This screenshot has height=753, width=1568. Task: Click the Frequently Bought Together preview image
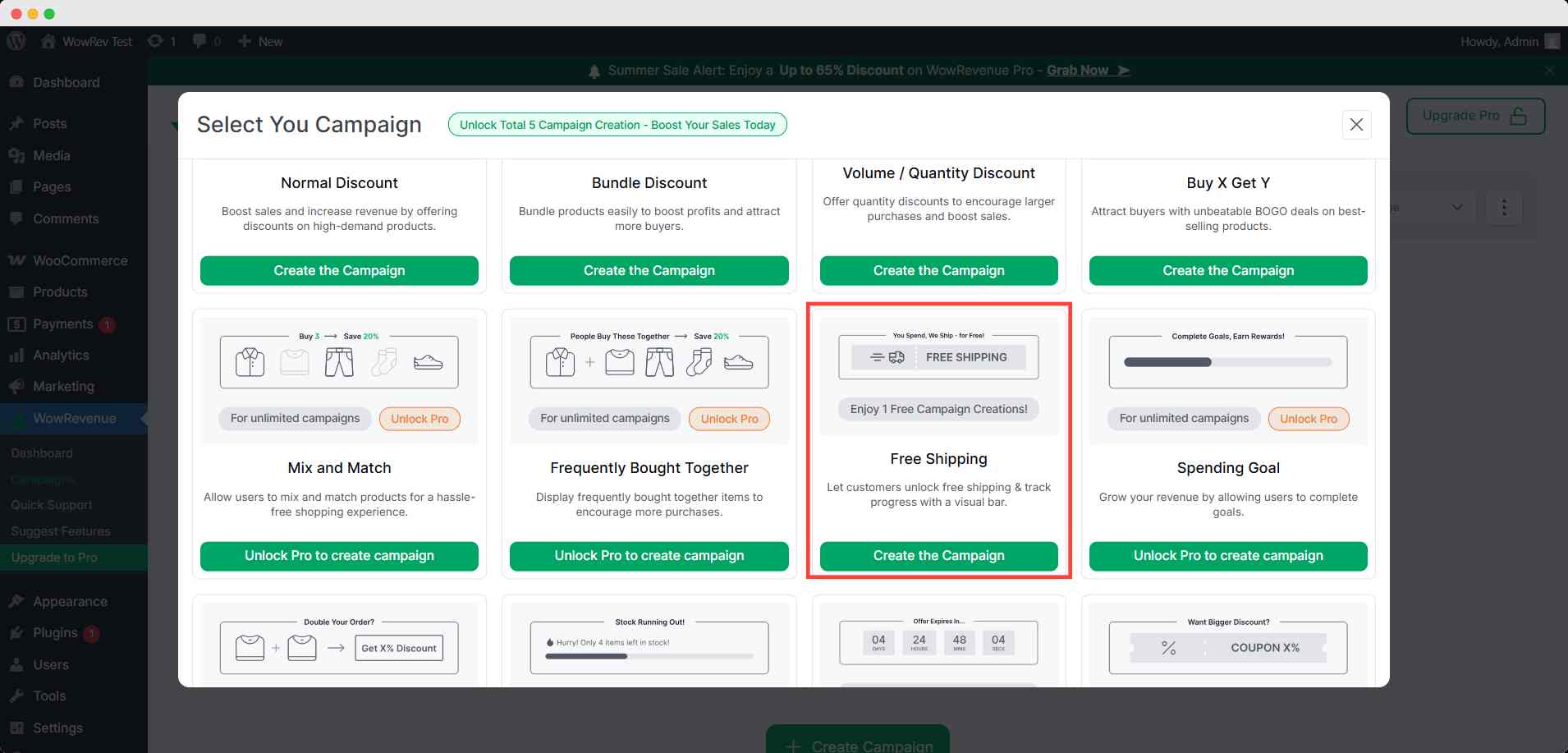coord(649,361)
